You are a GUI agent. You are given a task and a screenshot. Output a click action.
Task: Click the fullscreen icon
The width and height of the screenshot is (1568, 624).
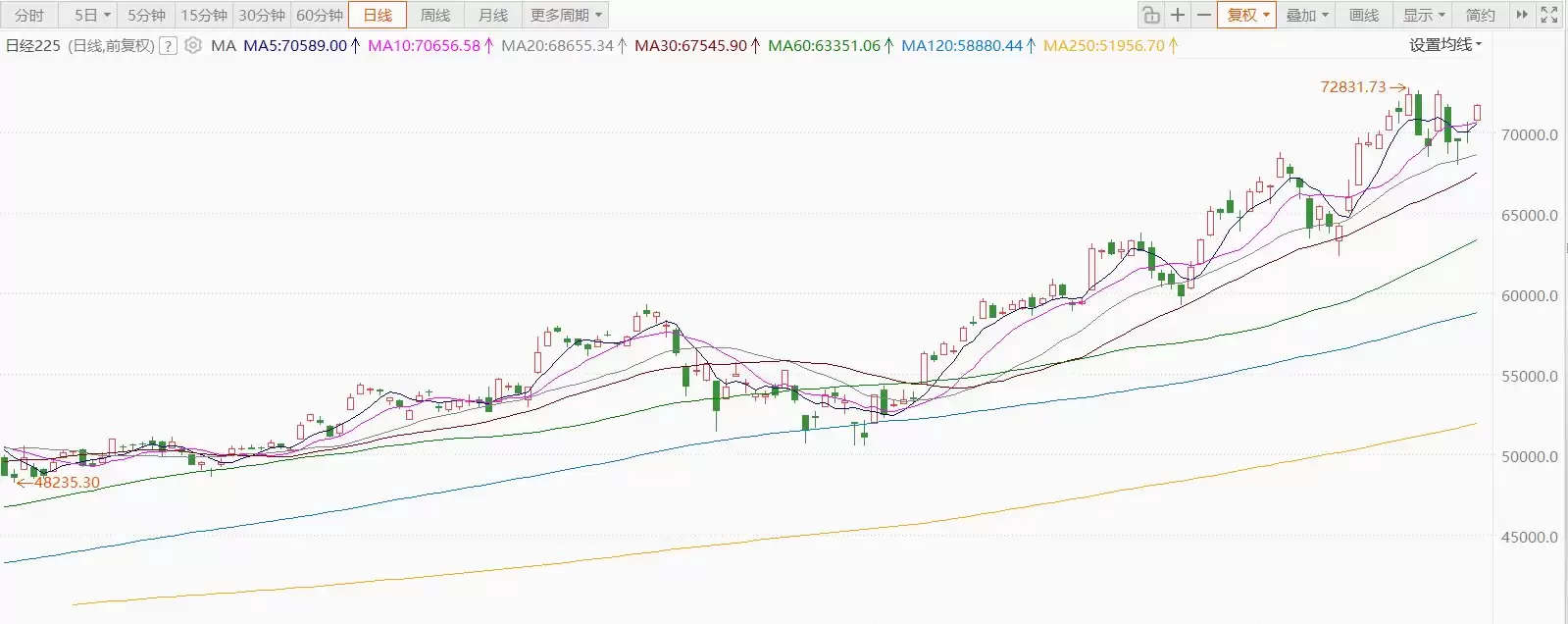1549,15
